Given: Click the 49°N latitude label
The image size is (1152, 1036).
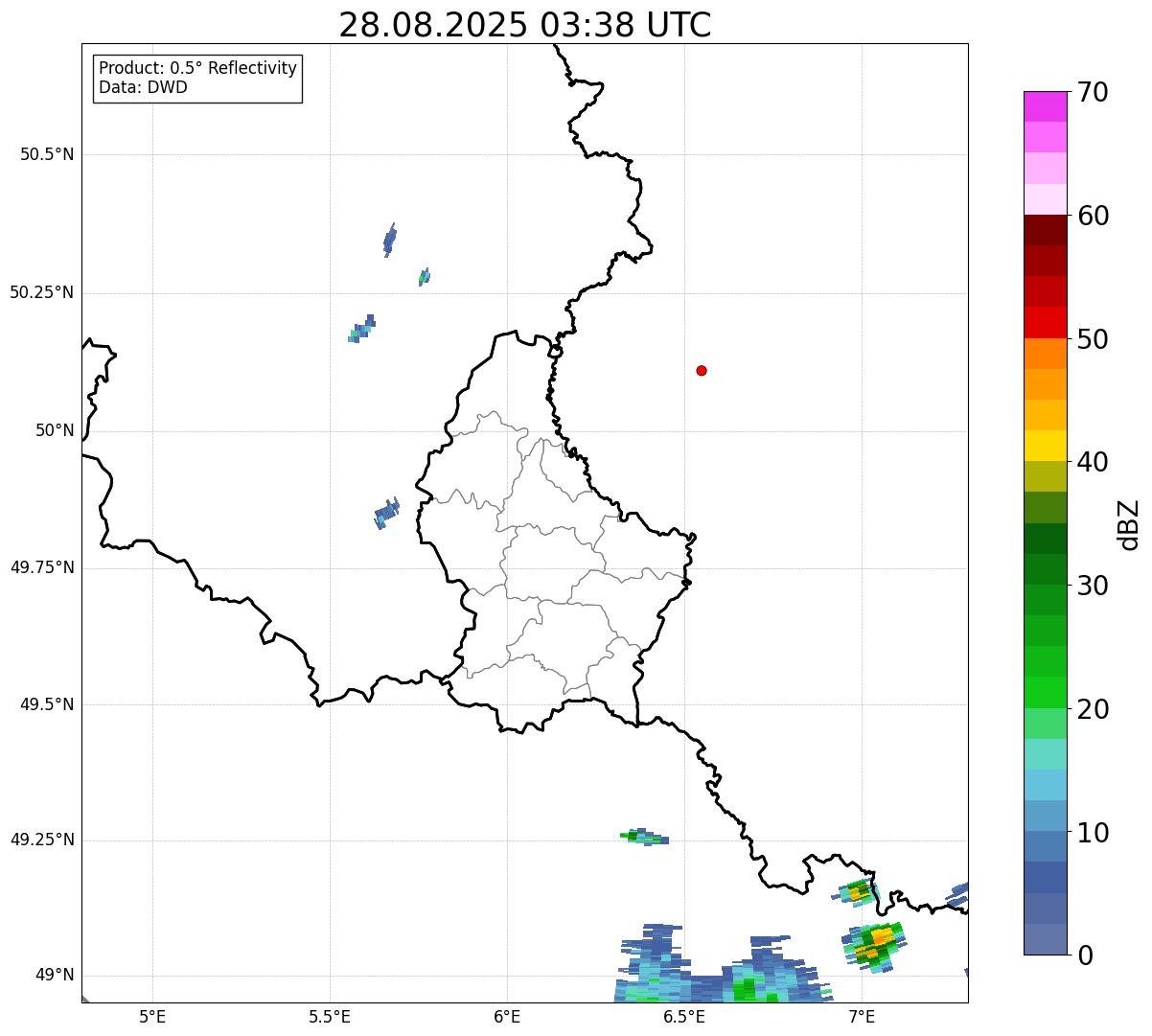Looking at the screenshot, I should tap(54, 976).
